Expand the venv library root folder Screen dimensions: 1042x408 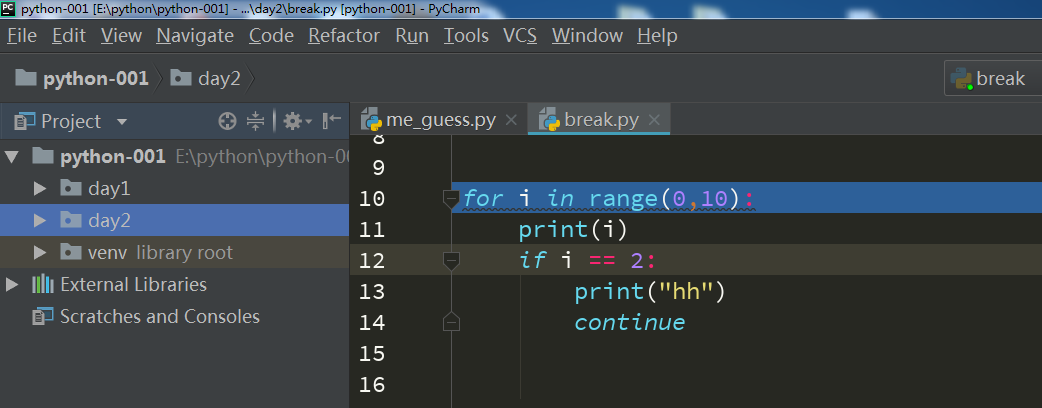(40, 252)
